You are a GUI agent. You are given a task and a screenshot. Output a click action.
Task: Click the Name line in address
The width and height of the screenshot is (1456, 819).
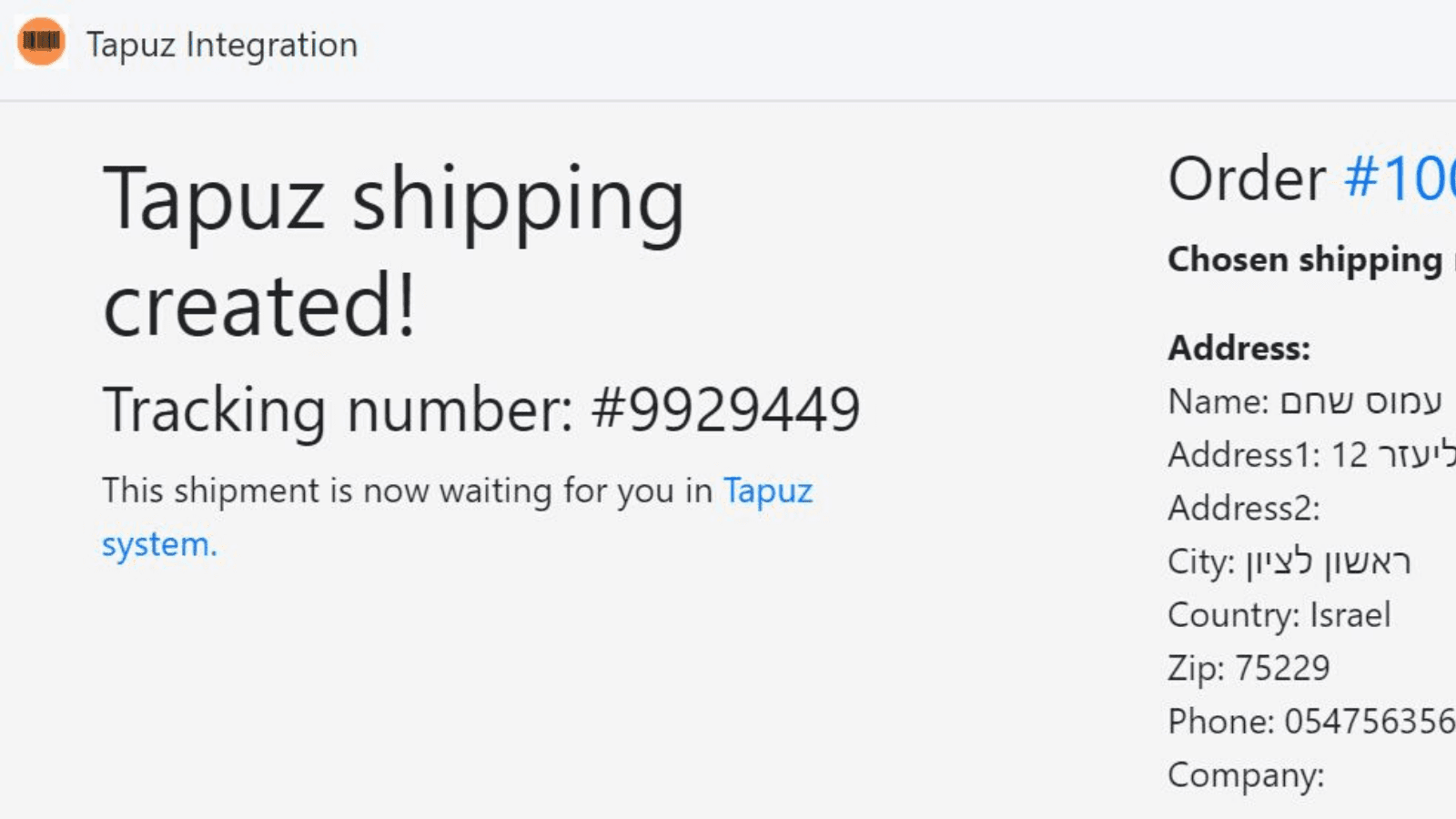[x=1304, y=401]
